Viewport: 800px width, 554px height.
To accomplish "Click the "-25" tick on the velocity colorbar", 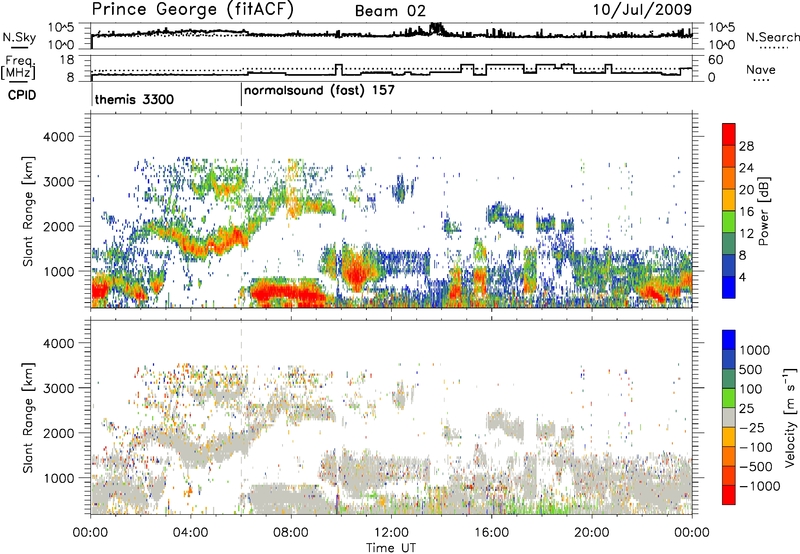I will point(753,427).
